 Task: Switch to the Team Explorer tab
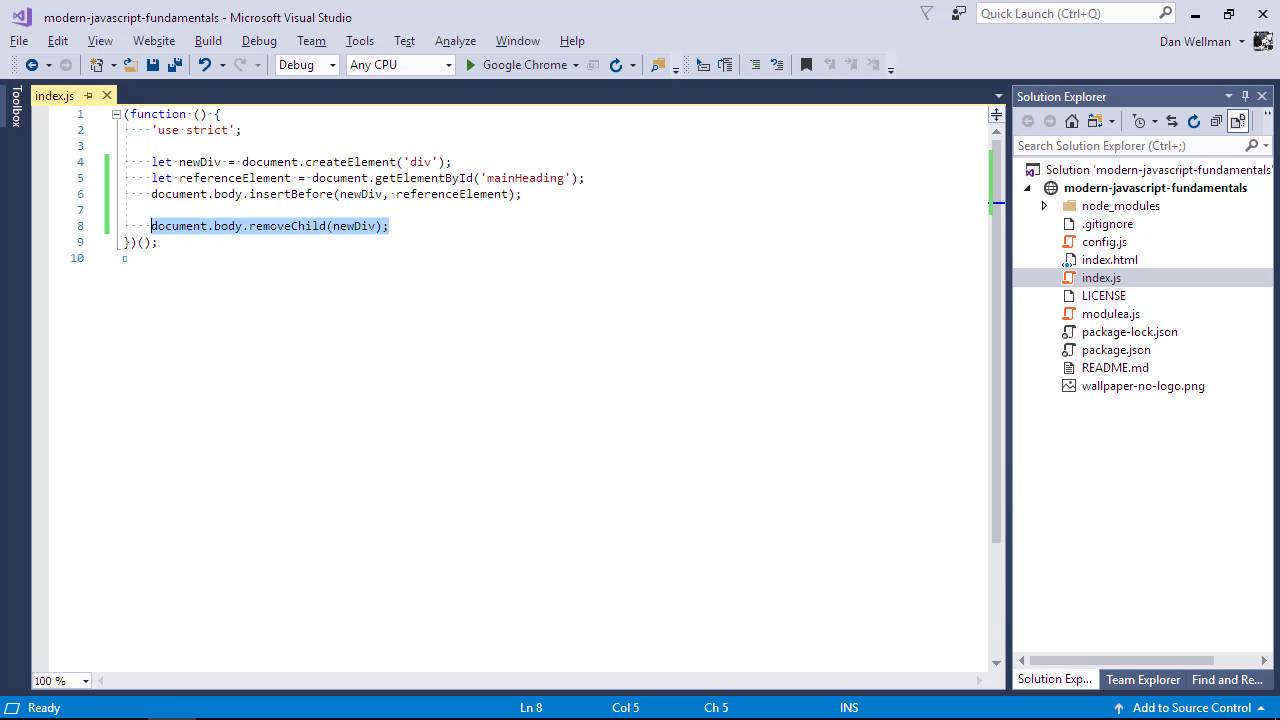click(1143, 680)
